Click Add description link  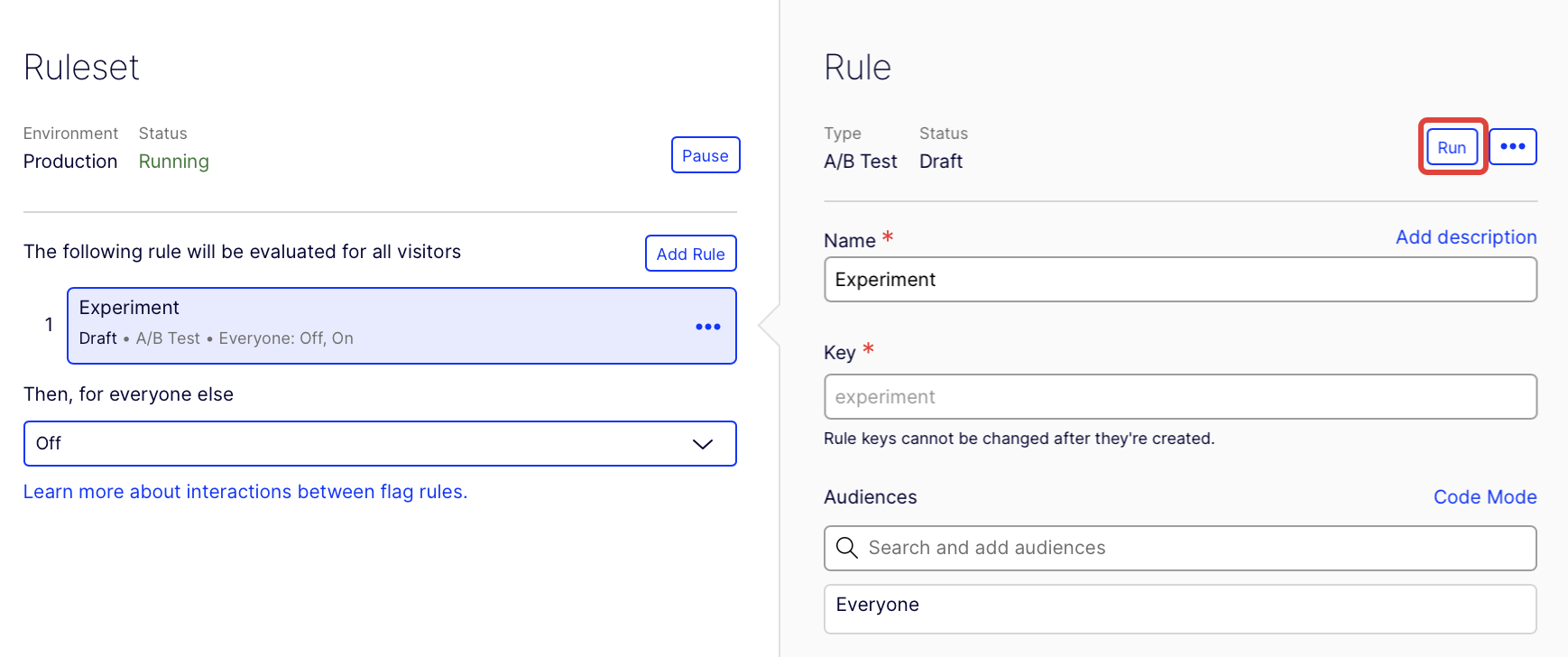(1466, 237)
